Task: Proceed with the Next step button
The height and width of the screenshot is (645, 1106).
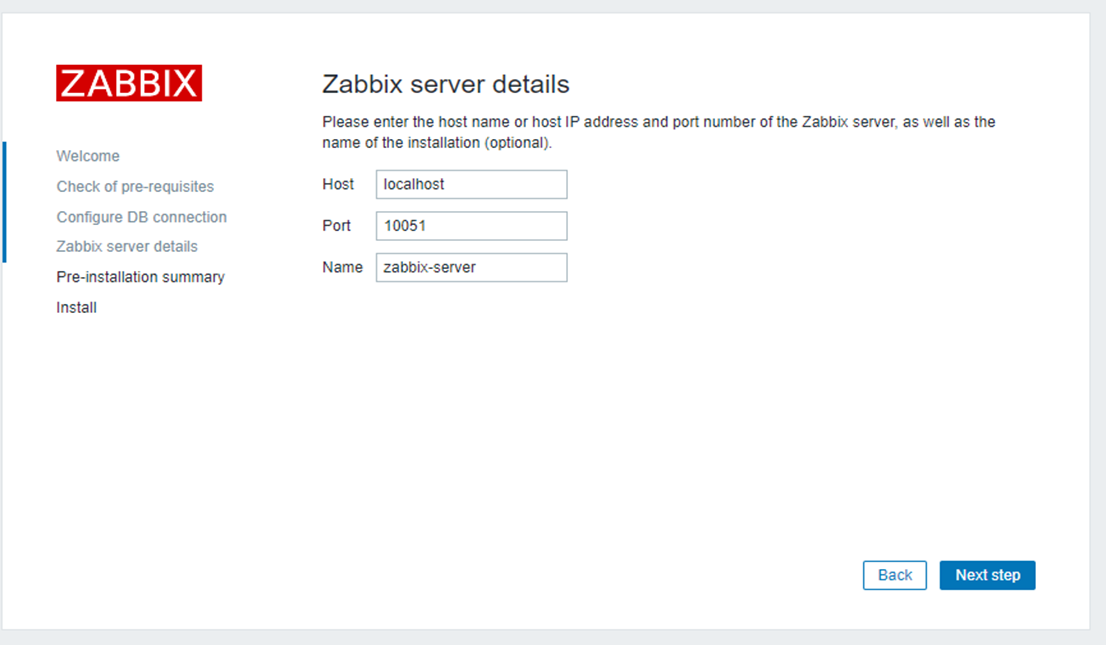Action: point(987,575)
